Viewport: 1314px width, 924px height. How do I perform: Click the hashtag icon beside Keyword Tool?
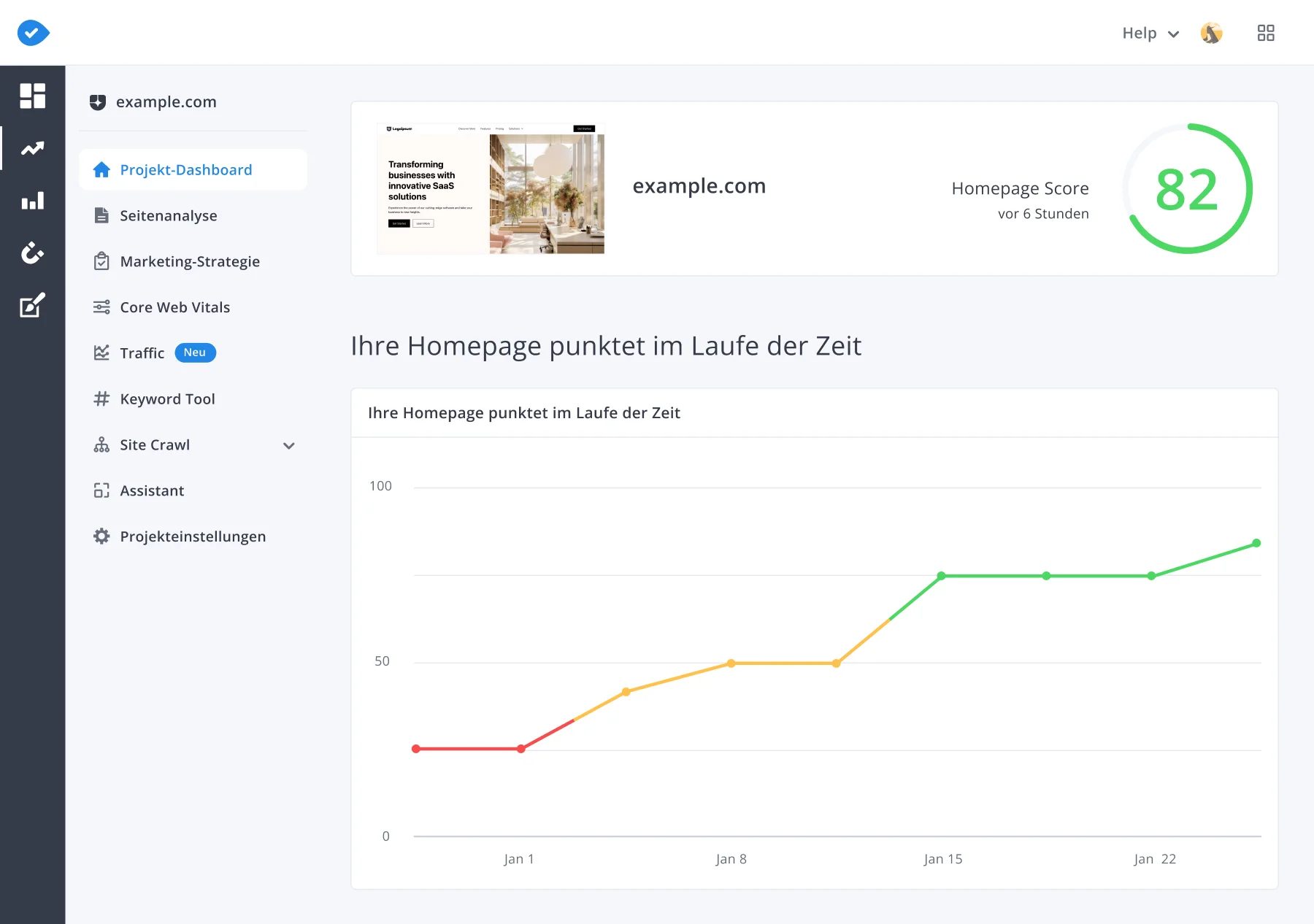pyautogui.click(x=101, y=399)
